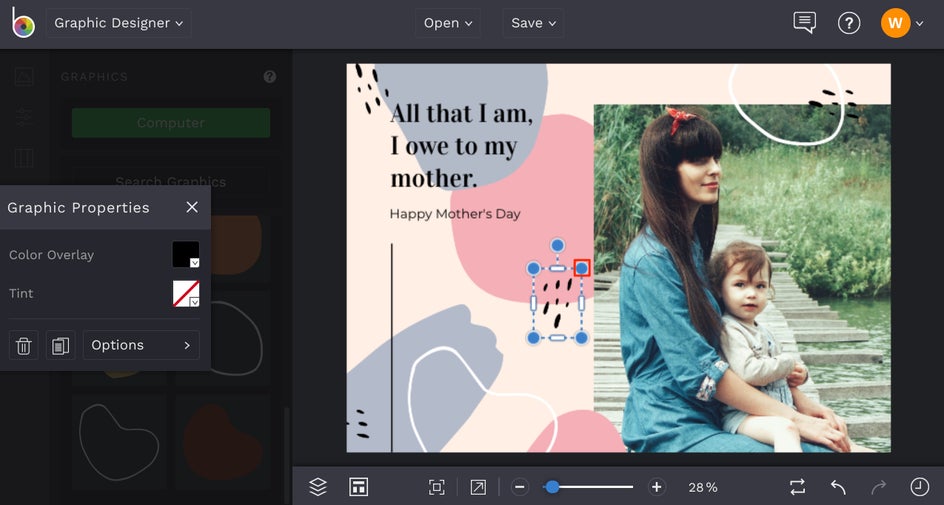
Task: Click the bottom-left corner handle of selection
Action: (533, 338)
